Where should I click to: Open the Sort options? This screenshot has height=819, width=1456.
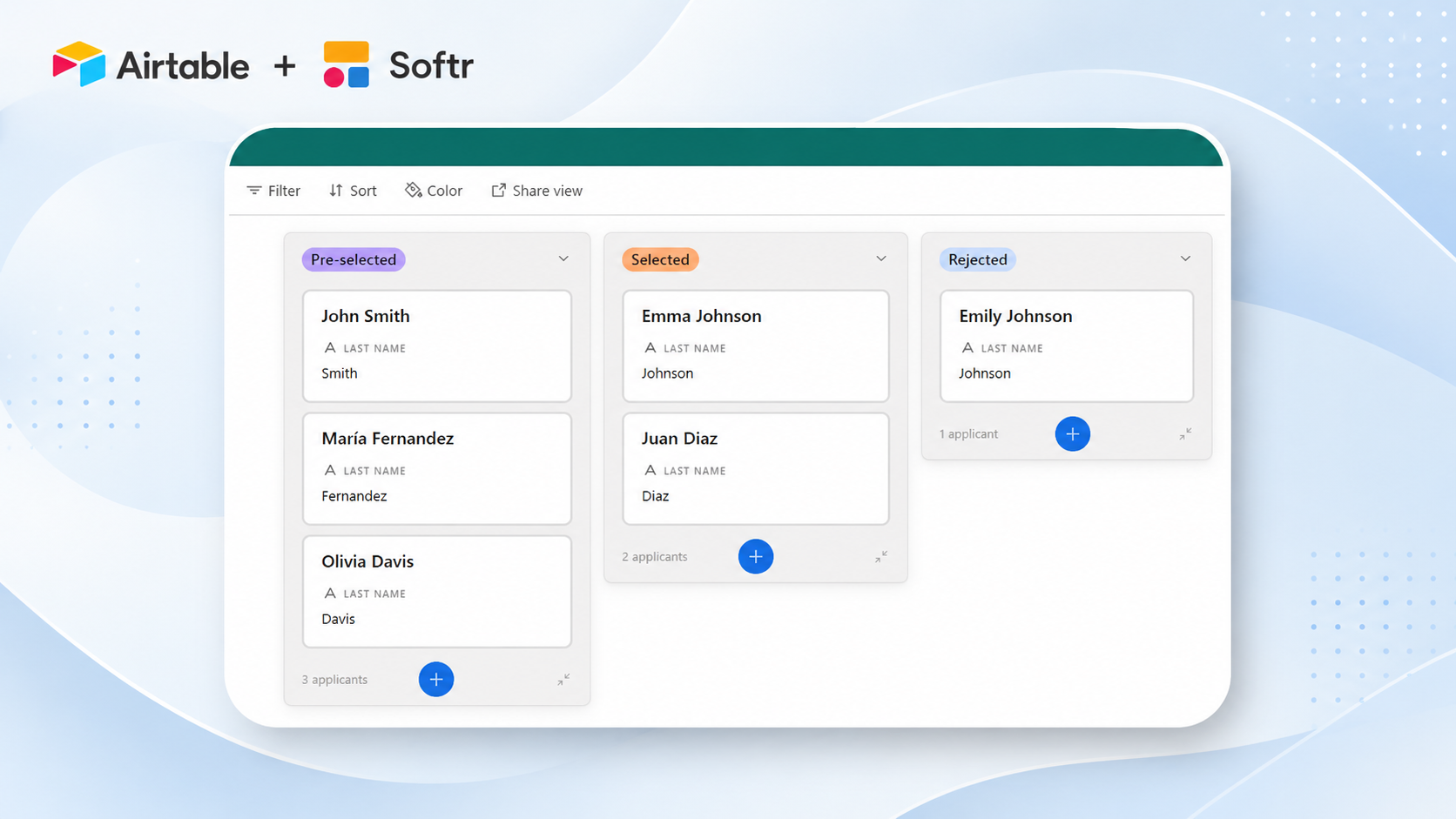353,191
